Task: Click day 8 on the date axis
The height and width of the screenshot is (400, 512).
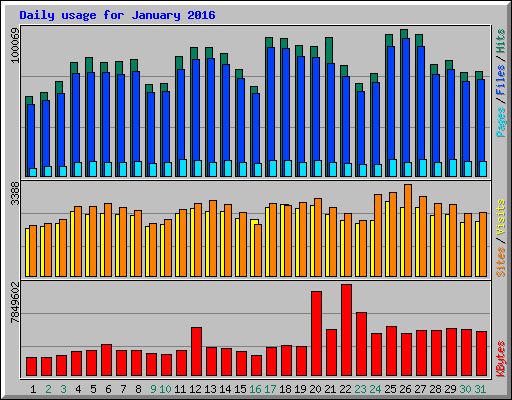Action: coord(138,389)
